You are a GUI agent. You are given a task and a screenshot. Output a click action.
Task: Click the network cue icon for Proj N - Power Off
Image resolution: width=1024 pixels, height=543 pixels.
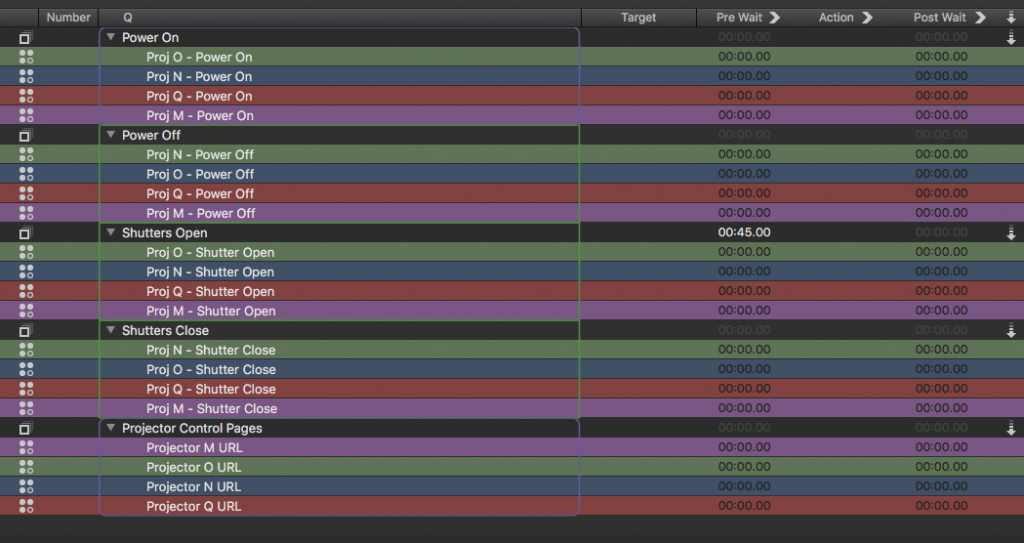pos(26,155)
